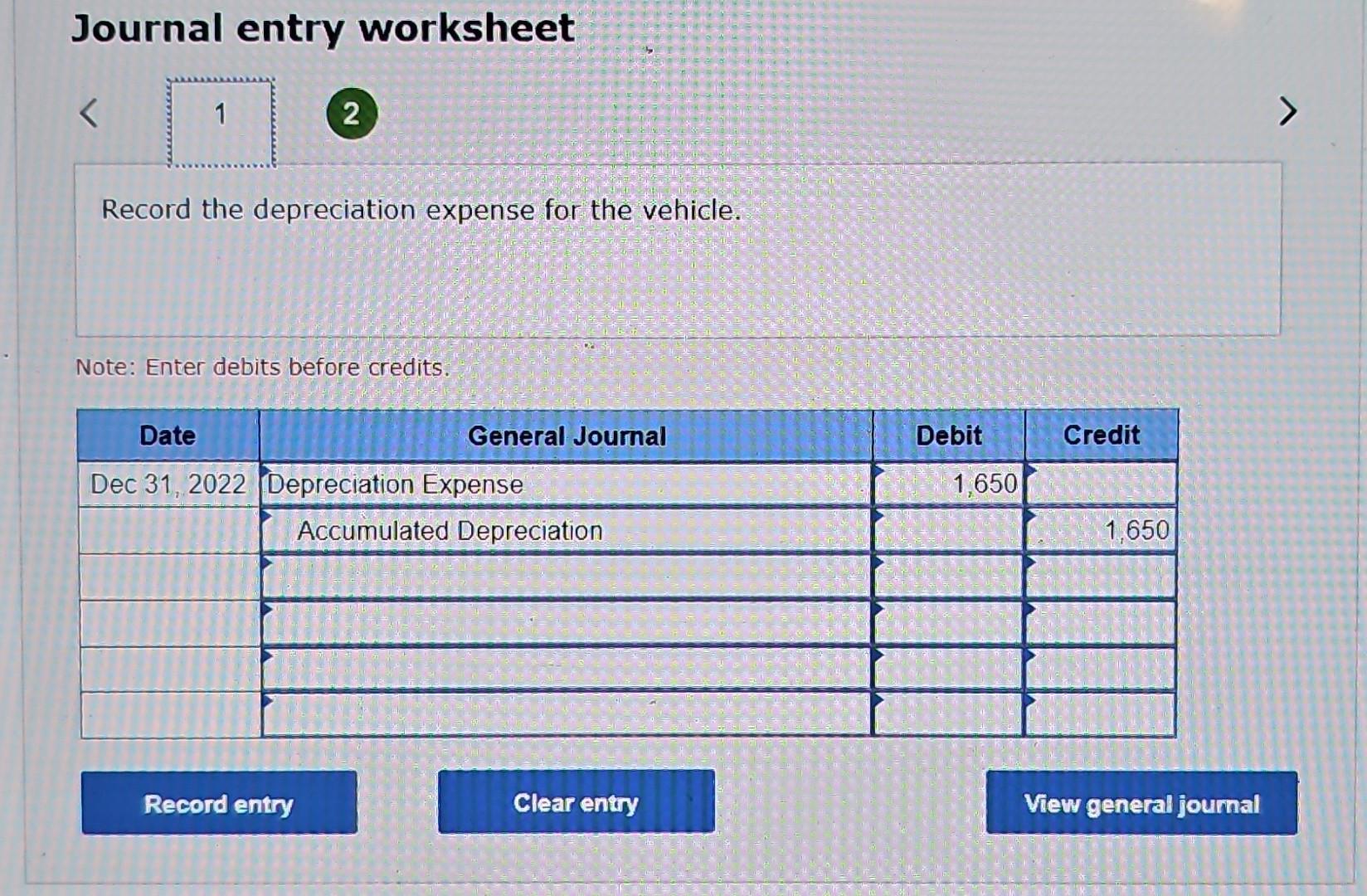The height and width of the screenshot is (896, 1367).
Task: Go to next entry with right chevron
Action: [1287, 111]
